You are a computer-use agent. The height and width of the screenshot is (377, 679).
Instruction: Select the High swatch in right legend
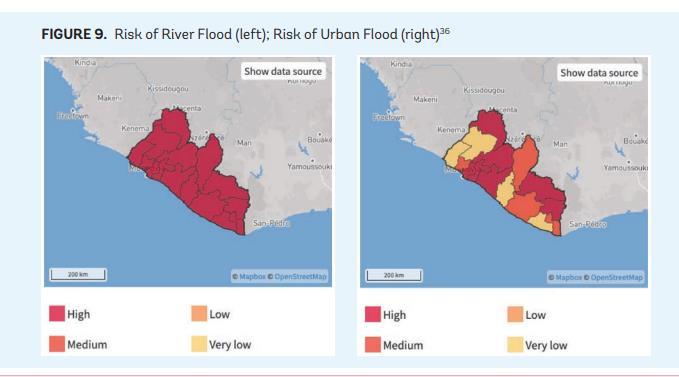(373, 314)
